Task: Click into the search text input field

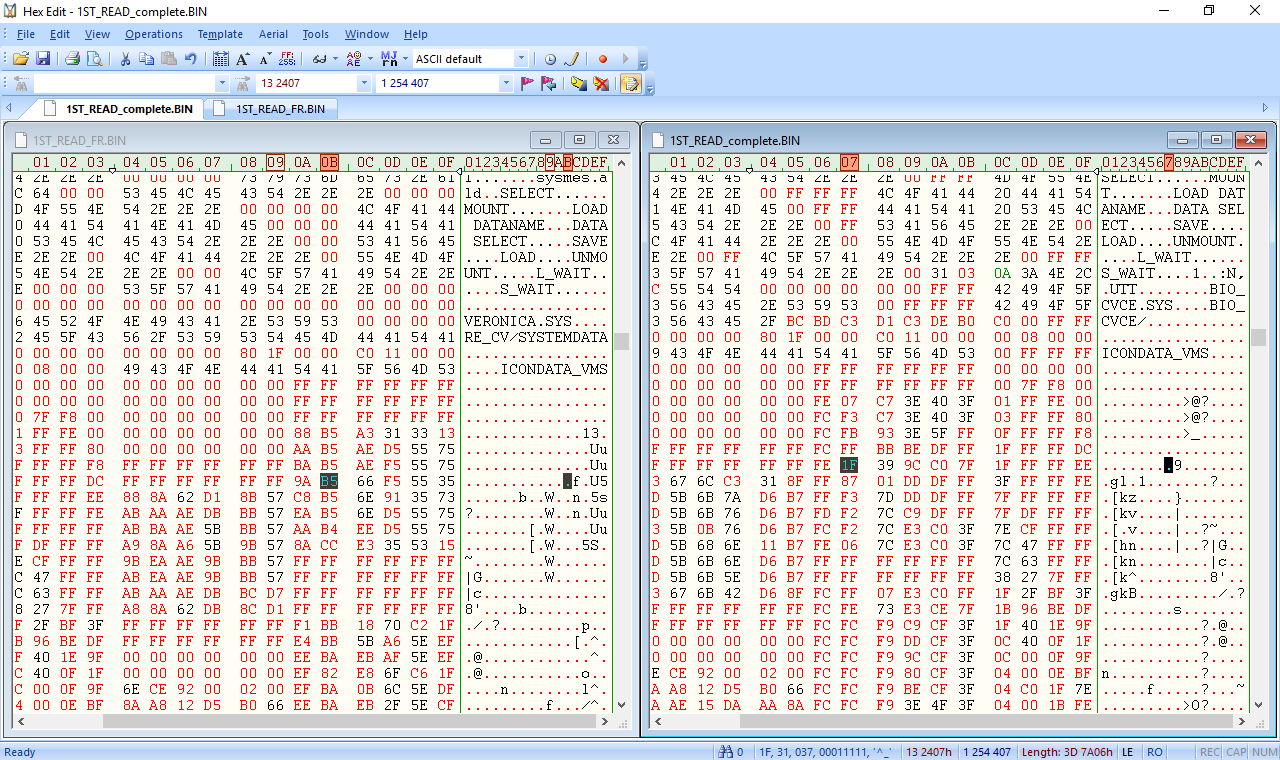Action: [123, 83]
